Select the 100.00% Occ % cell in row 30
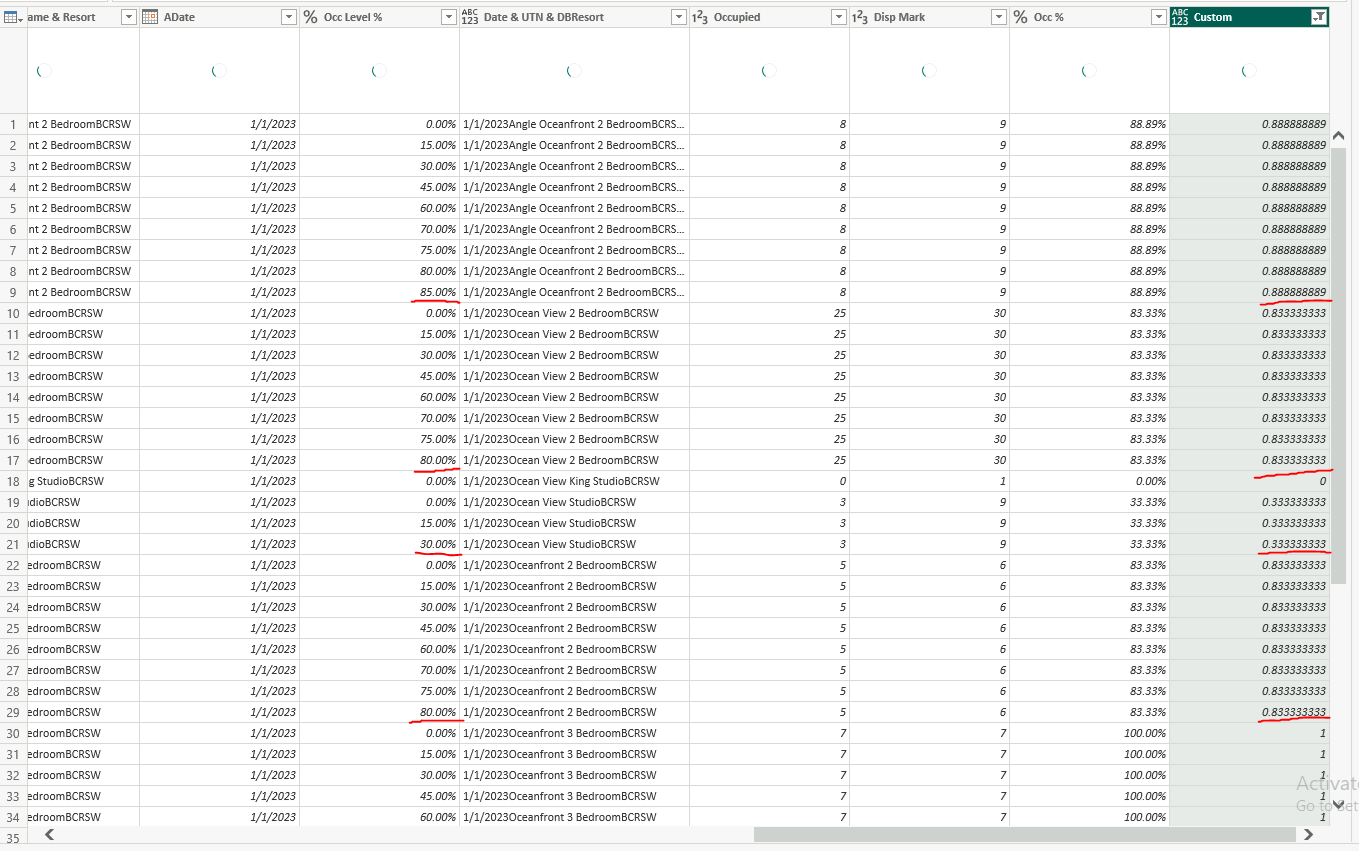This screenshot has height=851, width=1359. tap(1089, 733)
